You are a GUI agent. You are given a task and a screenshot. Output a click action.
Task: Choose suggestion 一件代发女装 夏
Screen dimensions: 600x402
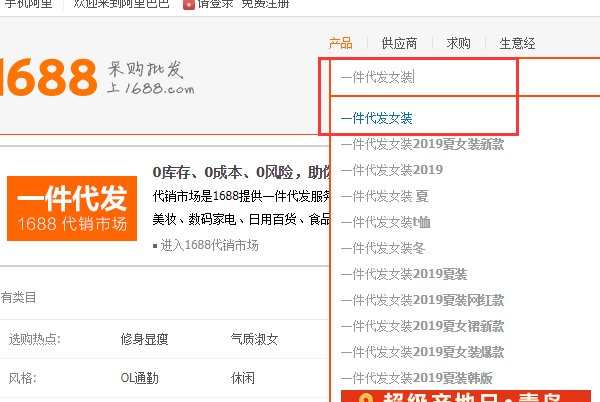click(384, 196)
